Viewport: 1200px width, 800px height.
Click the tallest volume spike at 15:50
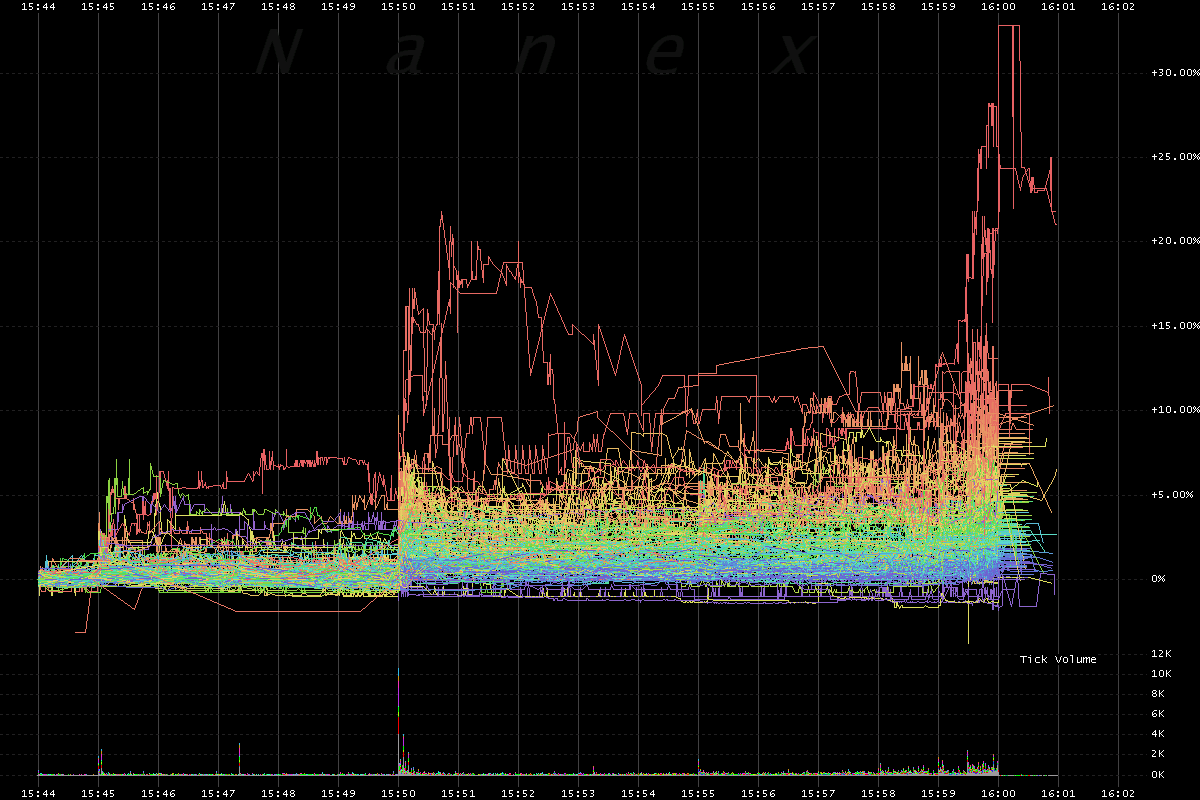[399, 720]
